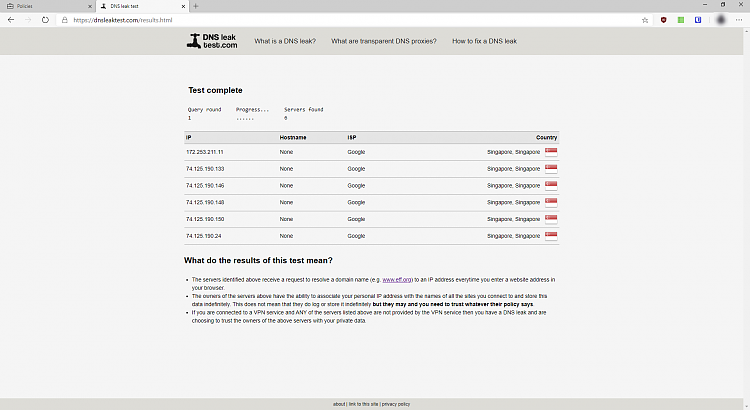Viewport: 750px width, 410px height.
Task: Open the blurred profile avatar
Action: point(721,20)
